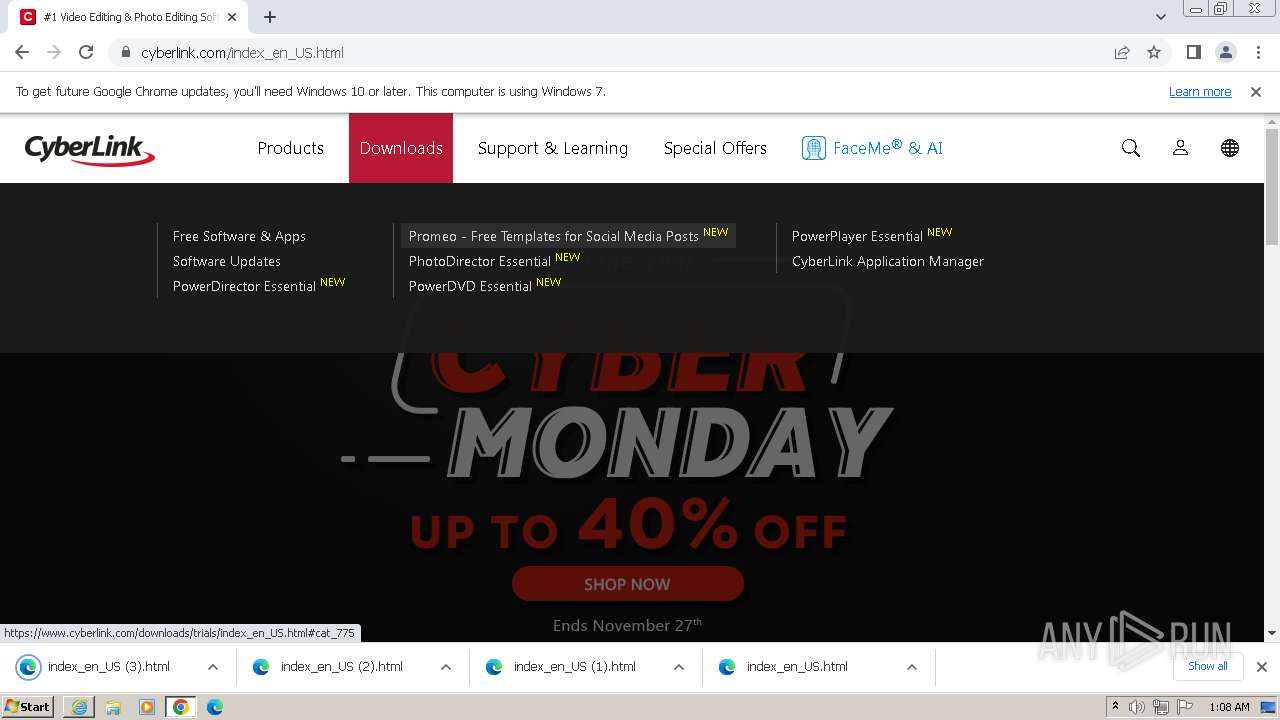Click Learn more about Chrome updates
This screenshot has height=720, width=1280.
coord(1200,91)
